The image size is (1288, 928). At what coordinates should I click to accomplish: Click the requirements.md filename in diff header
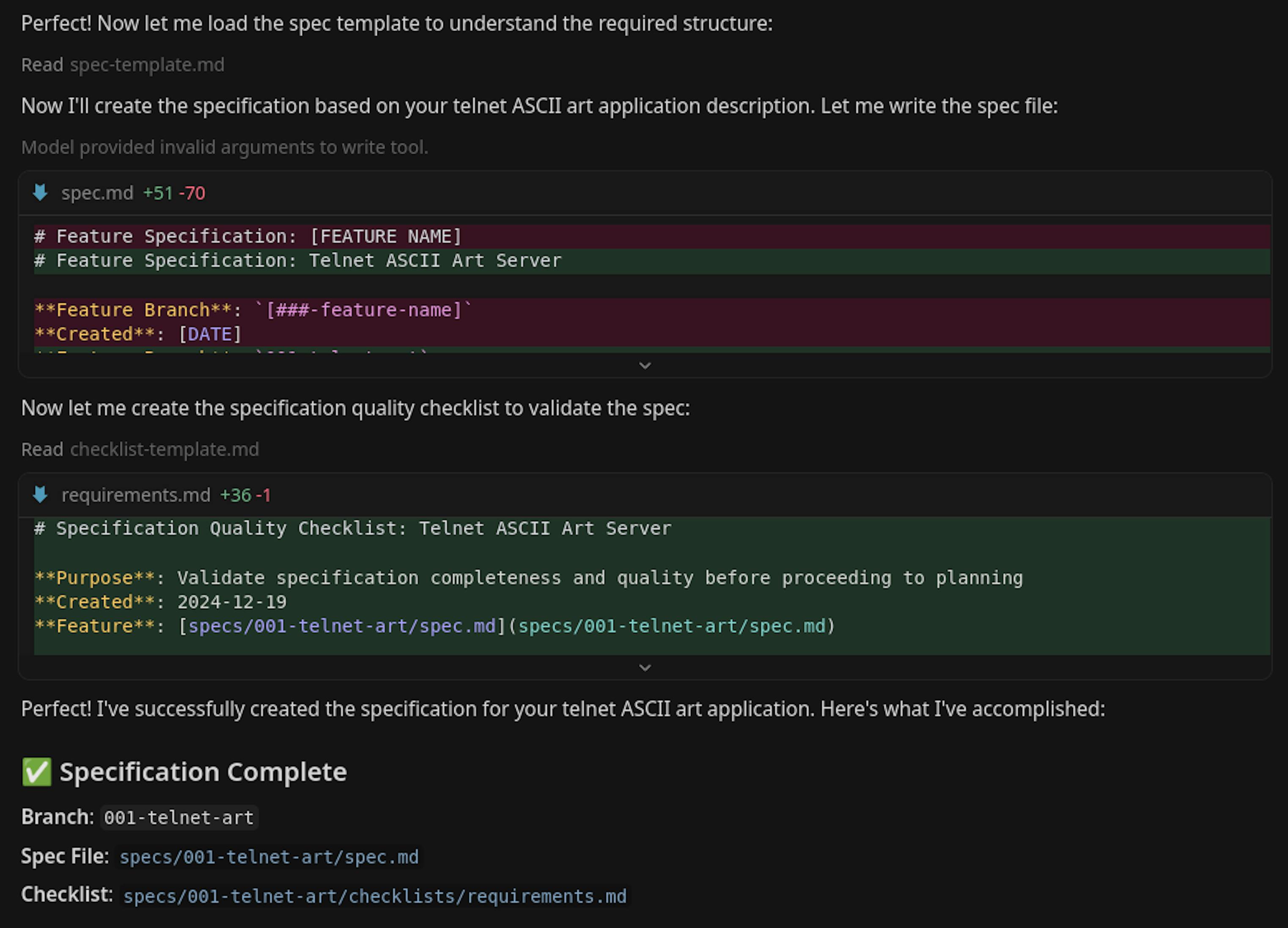pos(136,495)
